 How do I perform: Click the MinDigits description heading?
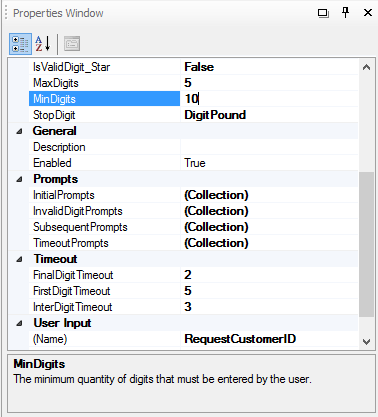click(x=39, y=364)
